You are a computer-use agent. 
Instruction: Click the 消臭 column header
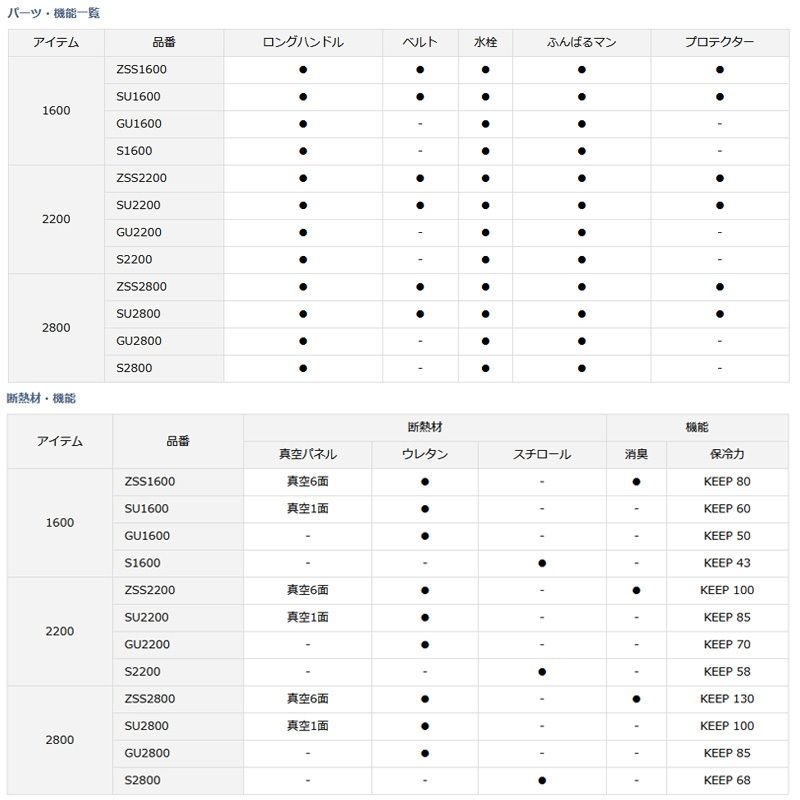click(636, 454)
